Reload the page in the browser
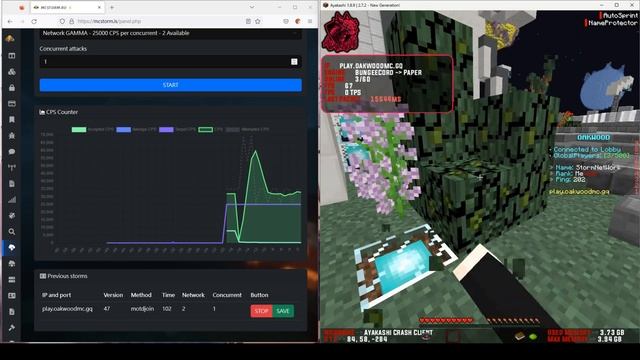The width and height of the screenshot is (640, 360). pos(34,21)
